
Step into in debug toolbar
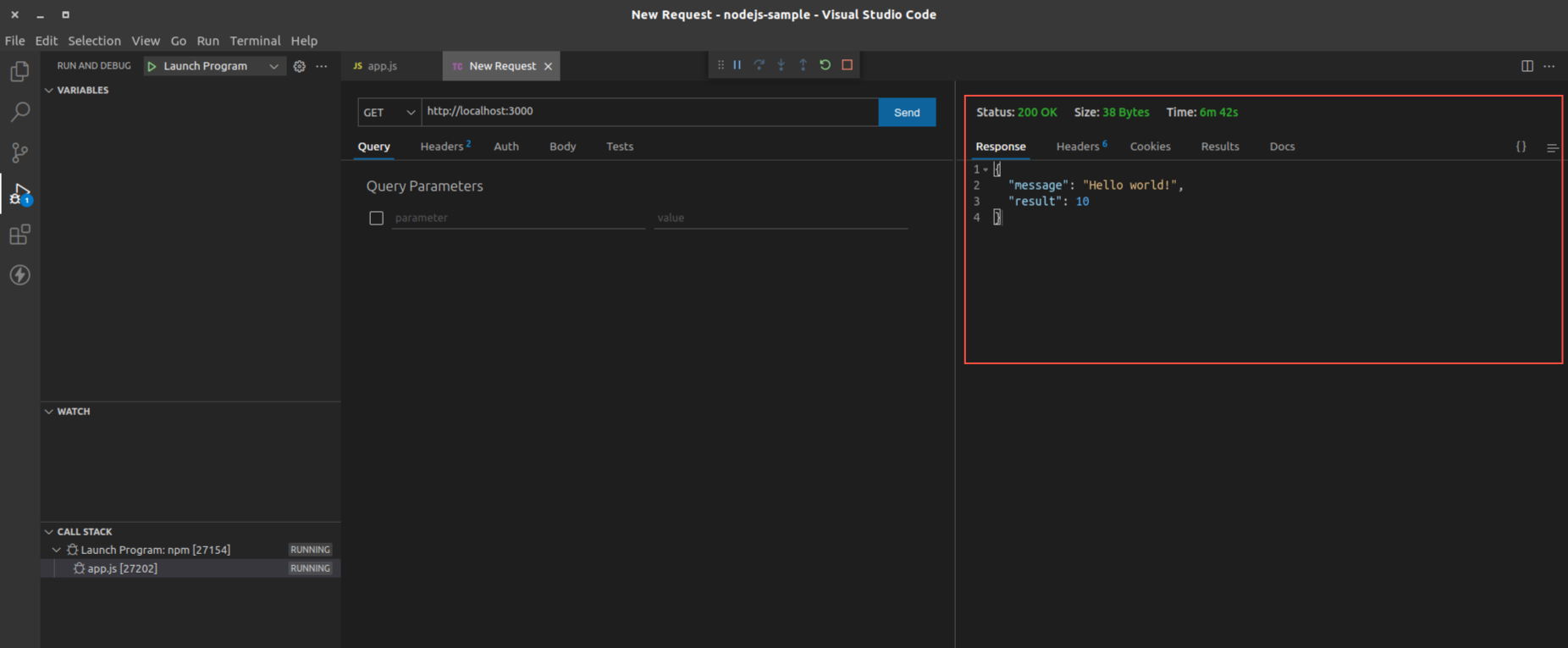click(781, 65)
